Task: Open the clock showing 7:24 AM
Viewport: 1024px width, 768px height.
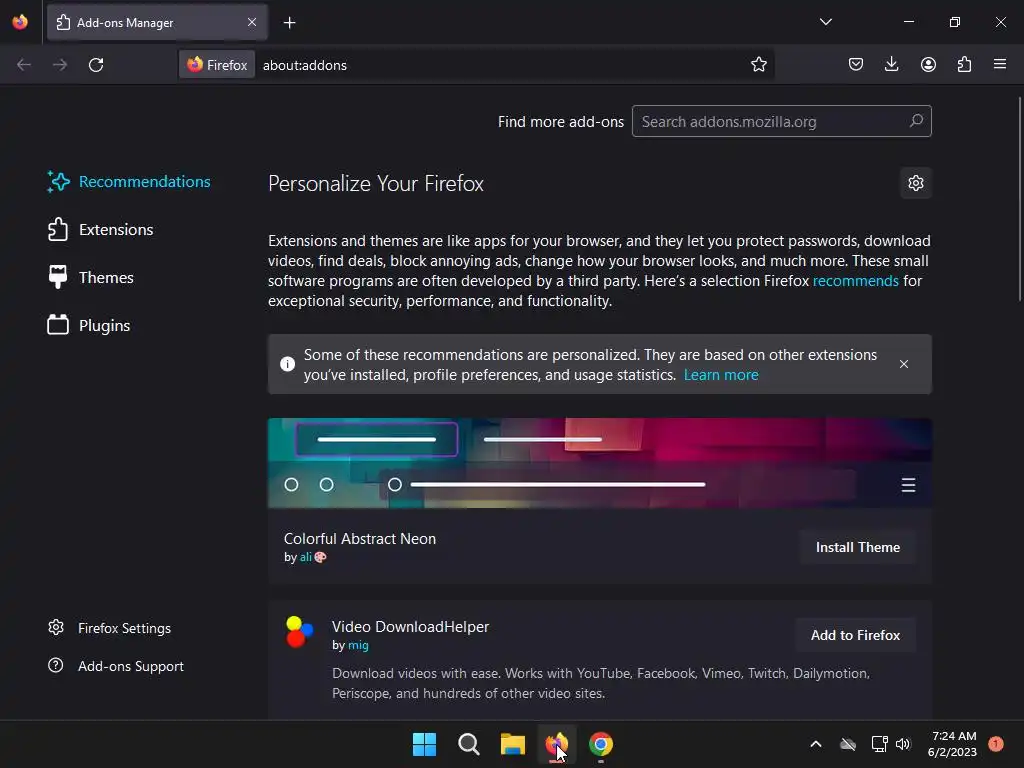Action: tap(953, 744)
